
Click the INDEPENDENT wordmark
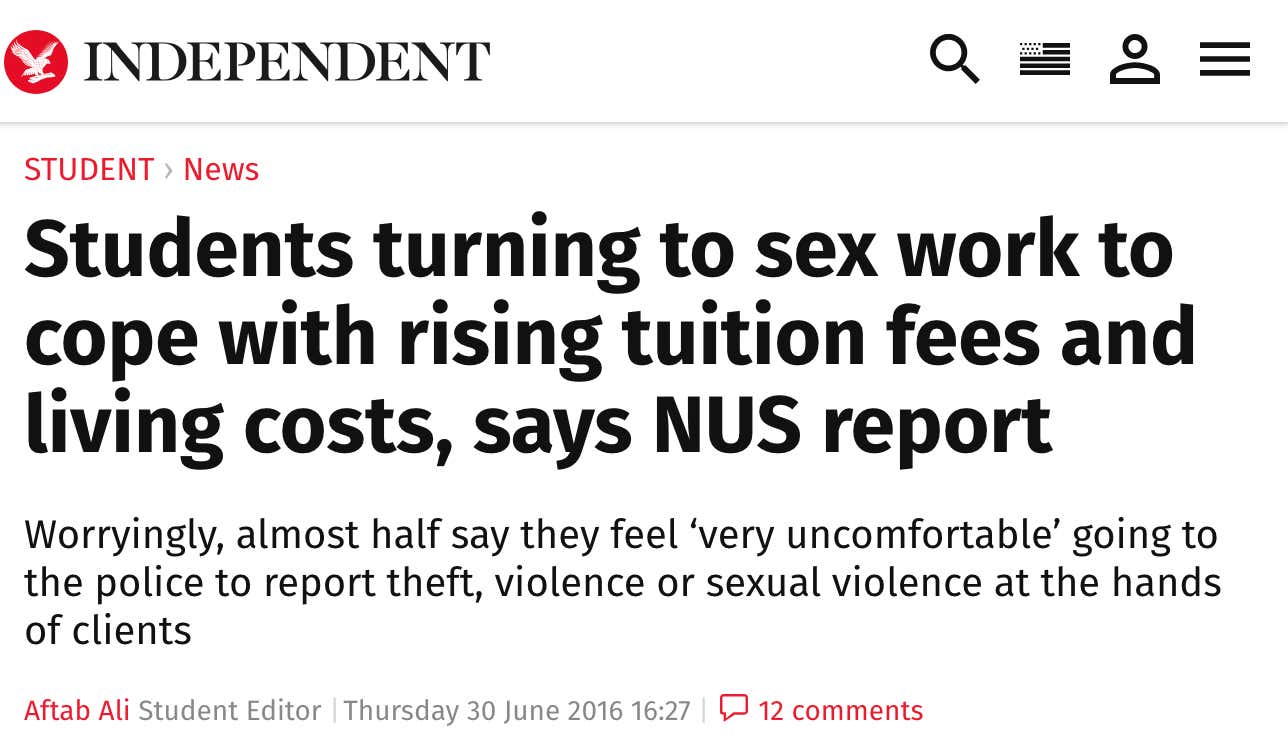[288, 62]
